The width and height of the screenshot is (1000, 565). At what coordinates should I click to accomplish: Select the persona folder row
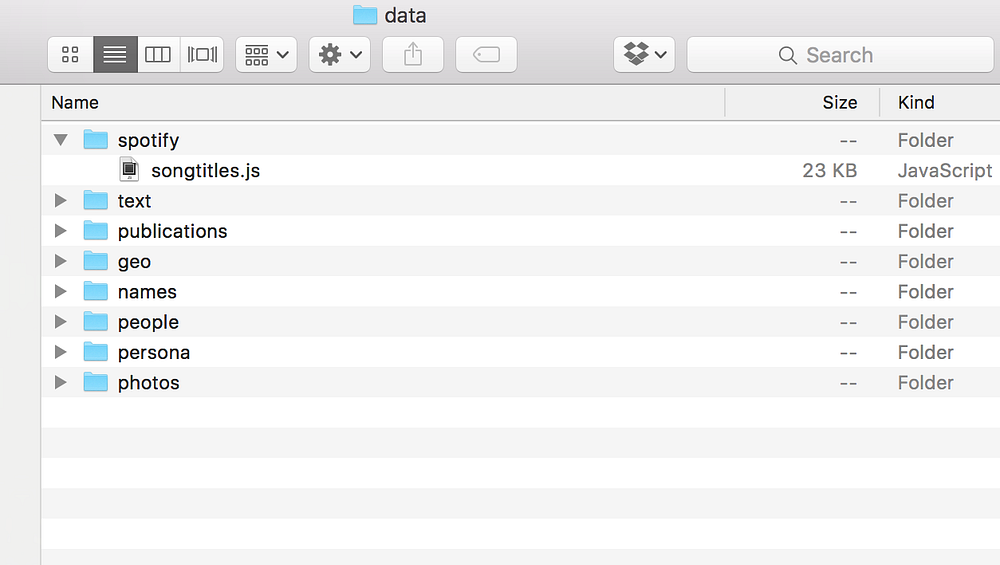pos(520,352)
